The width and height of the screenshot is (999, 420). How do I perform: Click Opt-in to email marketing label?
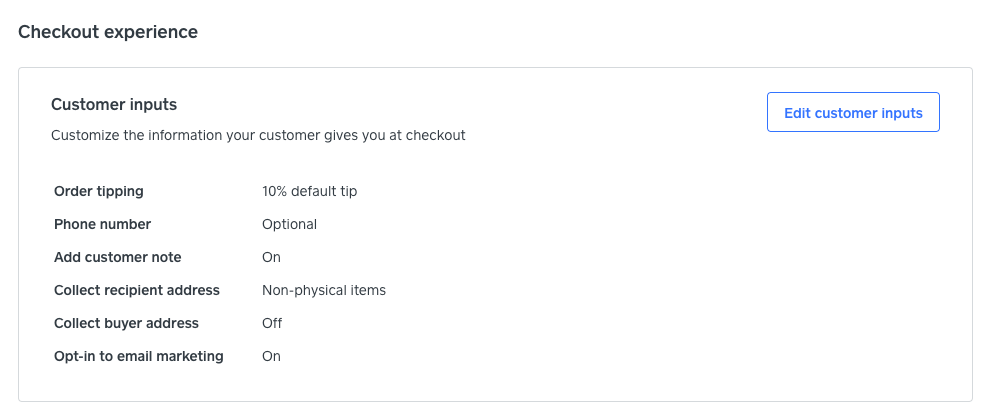(x=139, y=356)
